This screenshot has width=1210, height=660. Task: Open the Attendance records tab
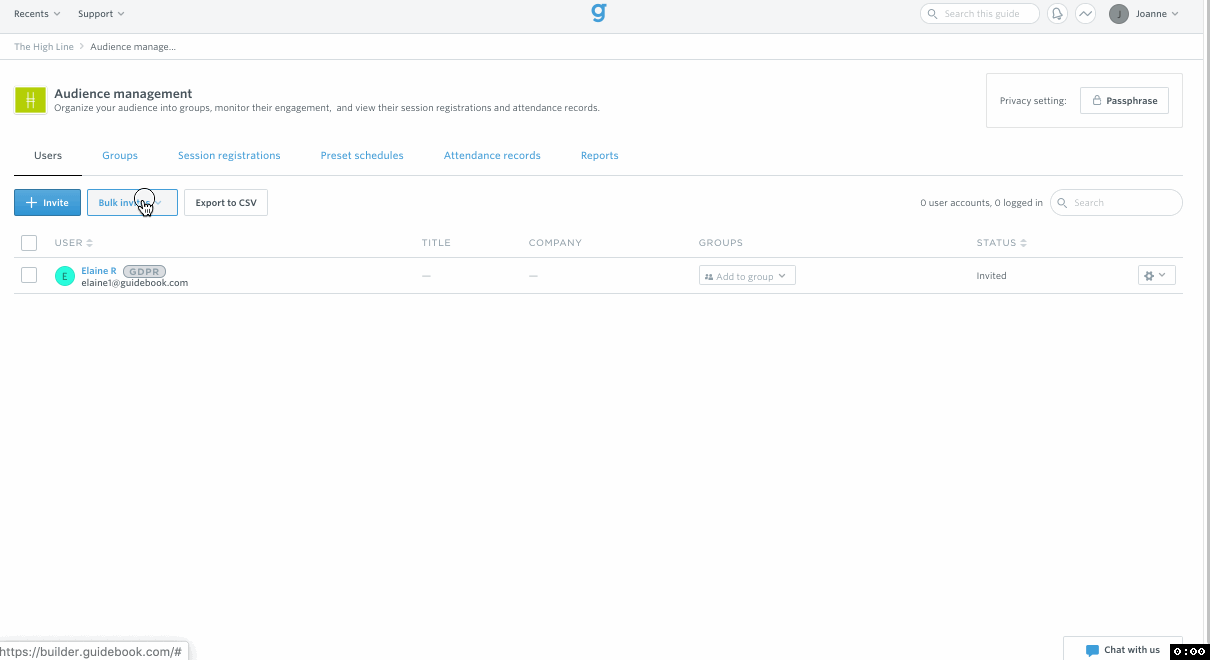492,155
